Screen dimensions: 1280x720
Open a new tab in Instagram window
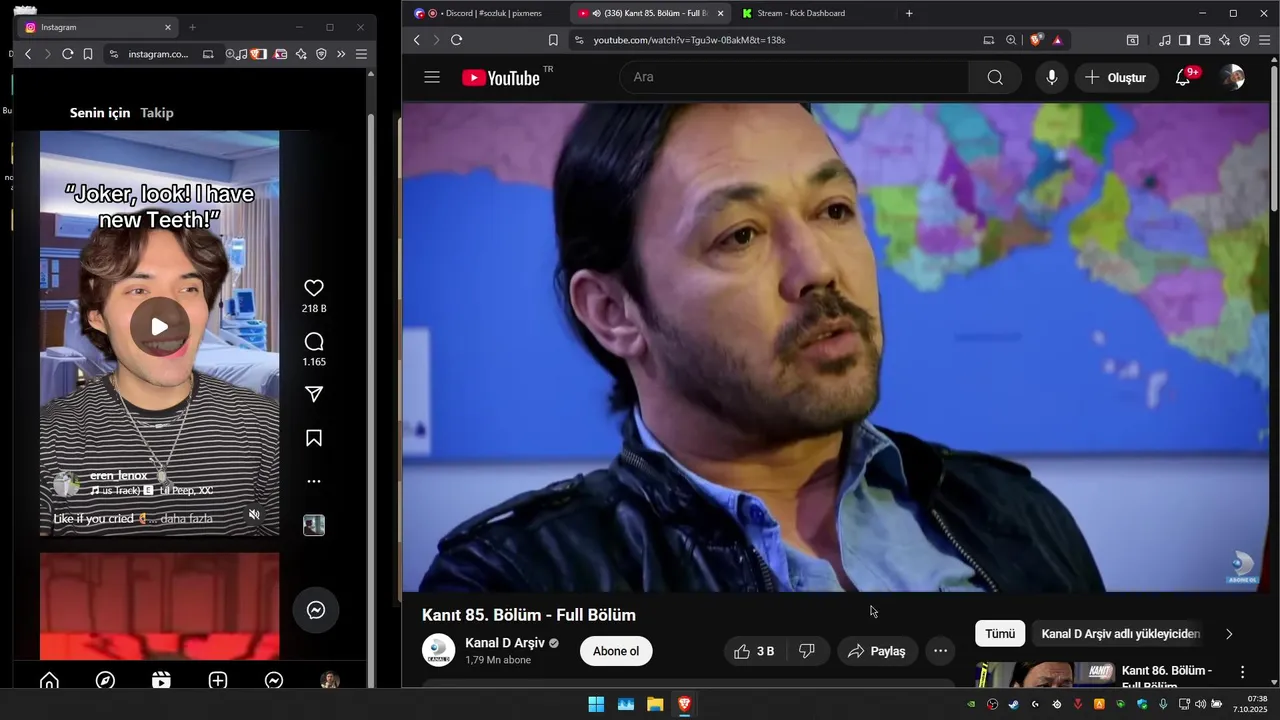[x=192, y=27]
